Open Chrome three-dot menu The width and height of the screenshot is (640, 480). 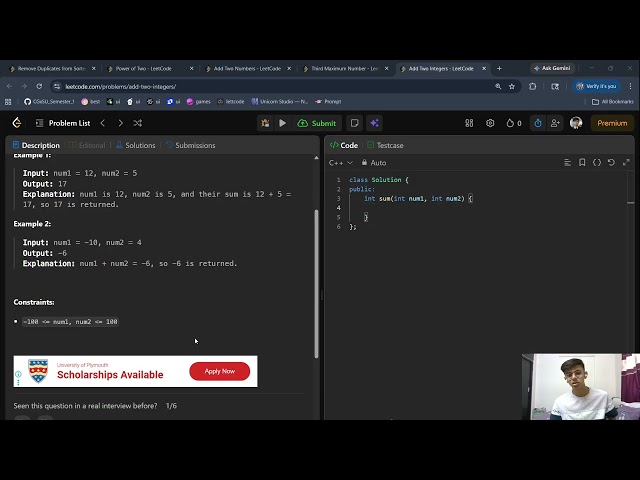pyautogui.click(x=631, y=87)
